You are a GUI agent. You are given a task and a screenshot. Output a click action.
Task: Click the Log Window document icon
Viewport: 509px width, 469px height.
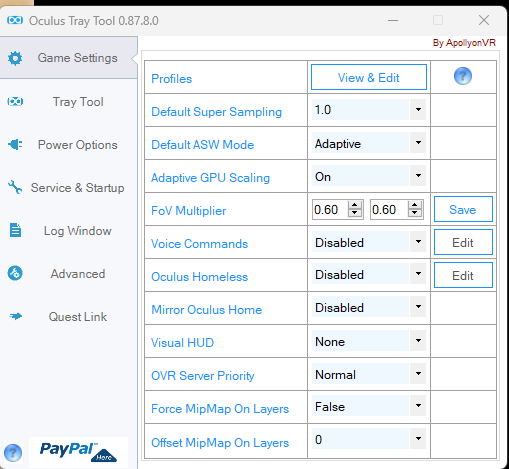click(x=15, y=230)
